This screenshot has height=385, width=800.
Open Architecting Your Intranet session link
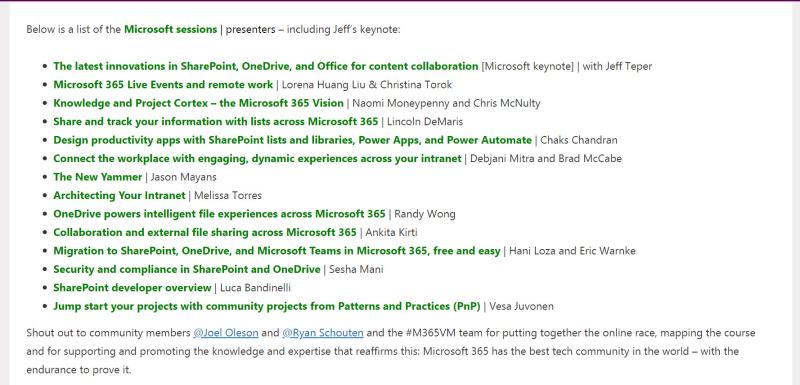[119, 195]
